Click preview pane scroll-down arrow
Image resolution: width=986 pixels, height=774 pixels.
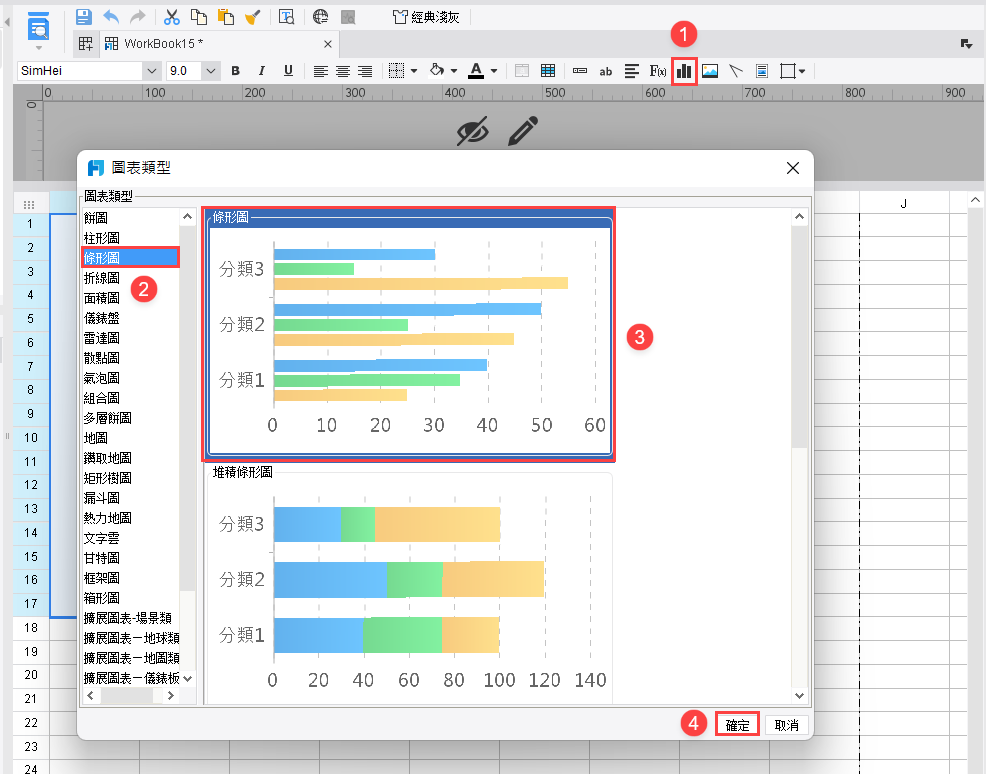pyautogui.click(x=799, y=695)
